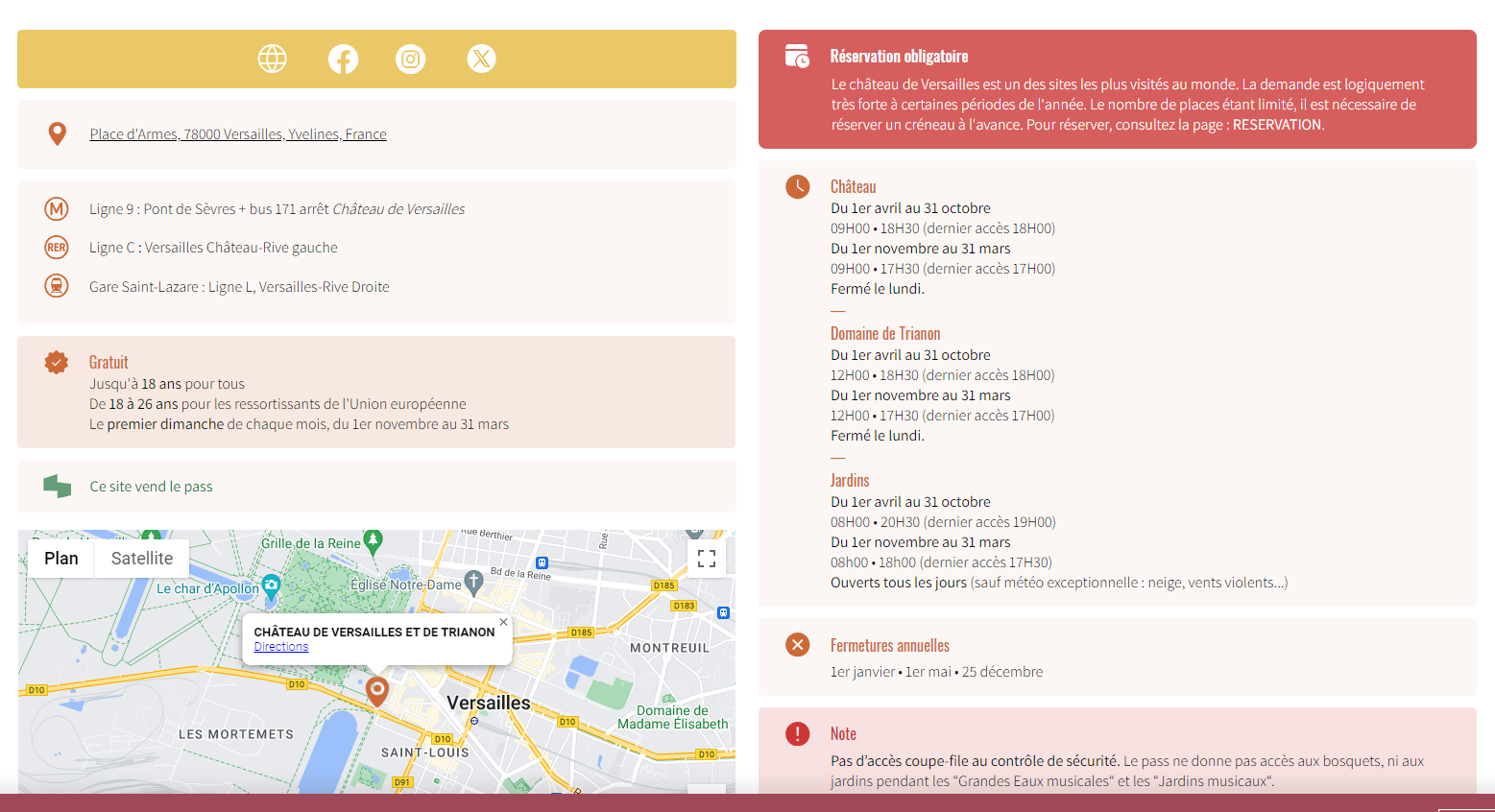Click the orange map marker pin
The width and height of the screenshot is (1495, 812).
[377, 691]
